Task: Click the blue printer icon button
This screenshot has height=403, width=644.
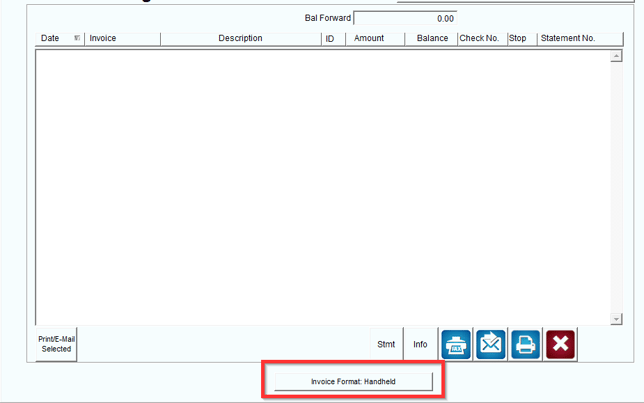Action: [x=525, y=344]
